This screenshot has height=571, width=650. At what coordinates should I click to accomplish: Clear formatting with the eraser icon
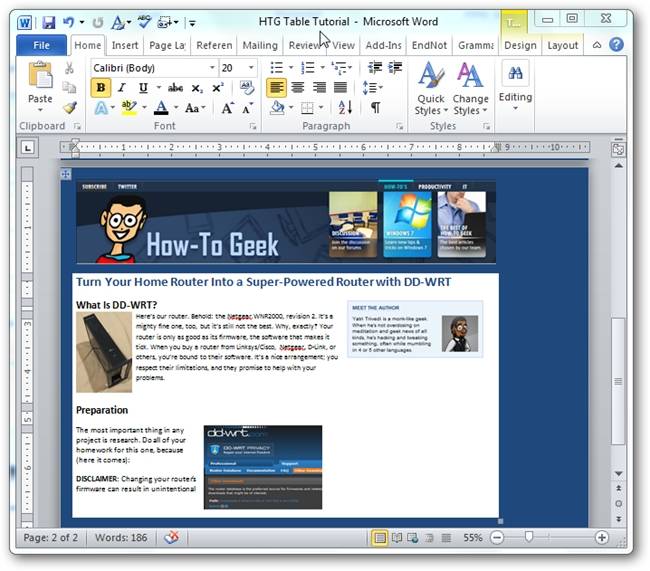tap(247, 87)
